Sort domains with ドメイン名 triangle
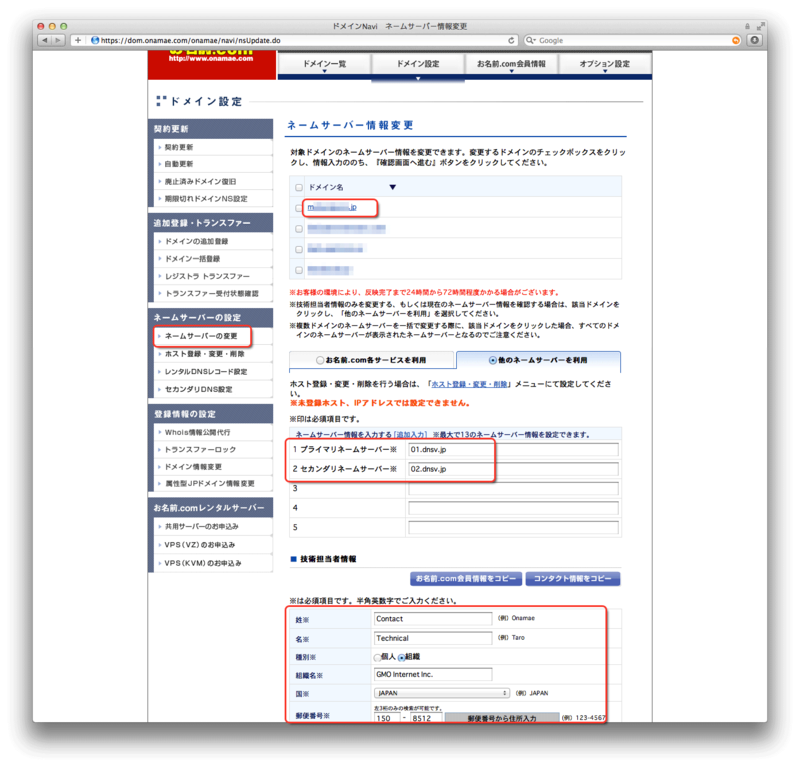Viewport: 800px width, 763px height. [392, 187]
